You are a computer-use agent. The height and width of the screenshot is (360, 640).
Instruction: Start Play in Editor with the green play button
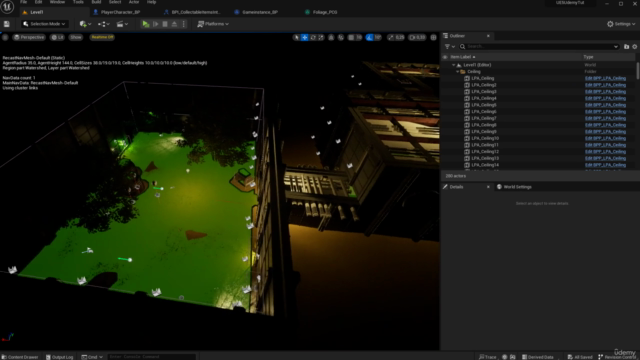pos(146,24)
